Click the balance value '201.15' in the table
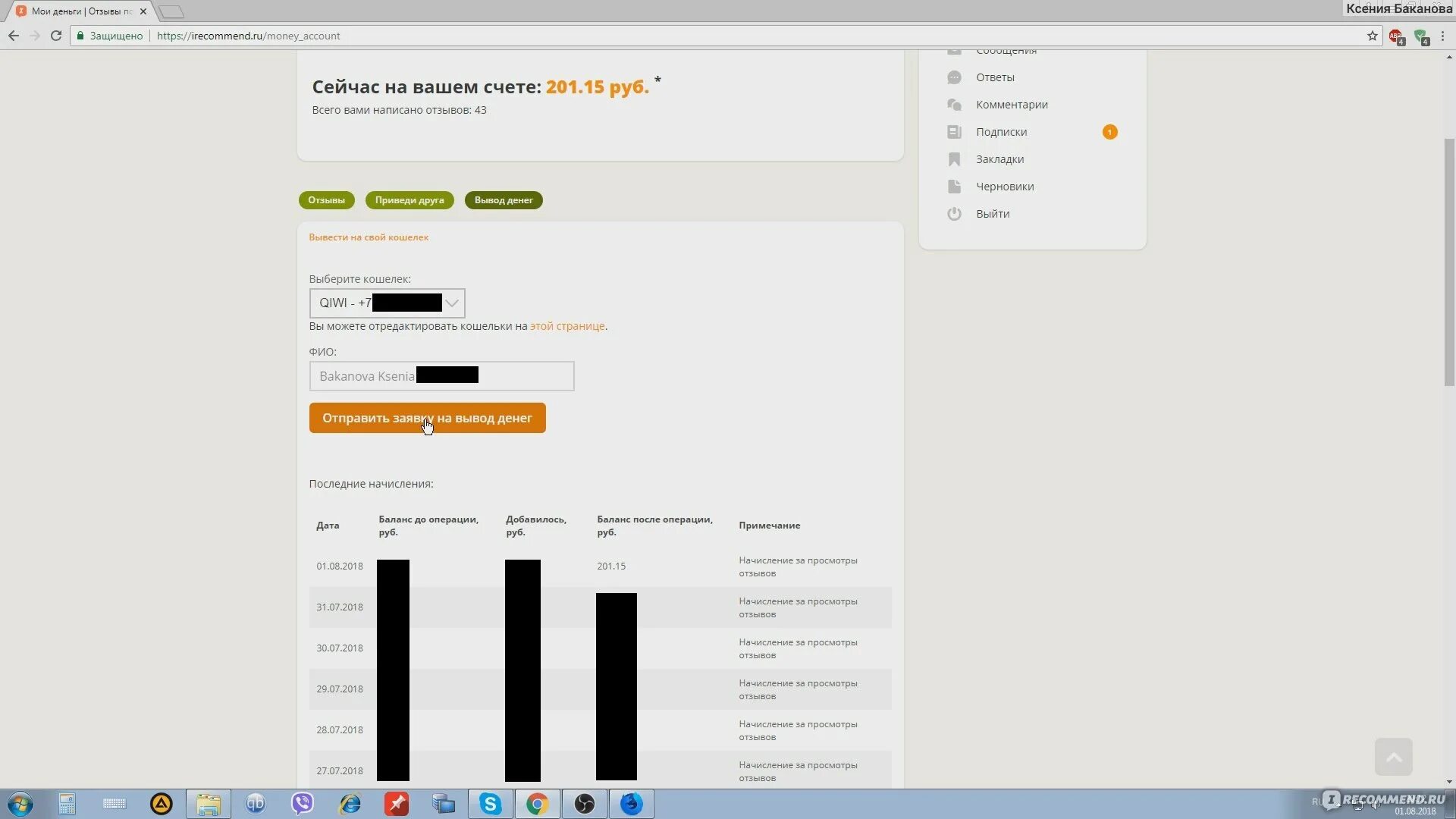The image size is (1456, 819). point(611,566)
